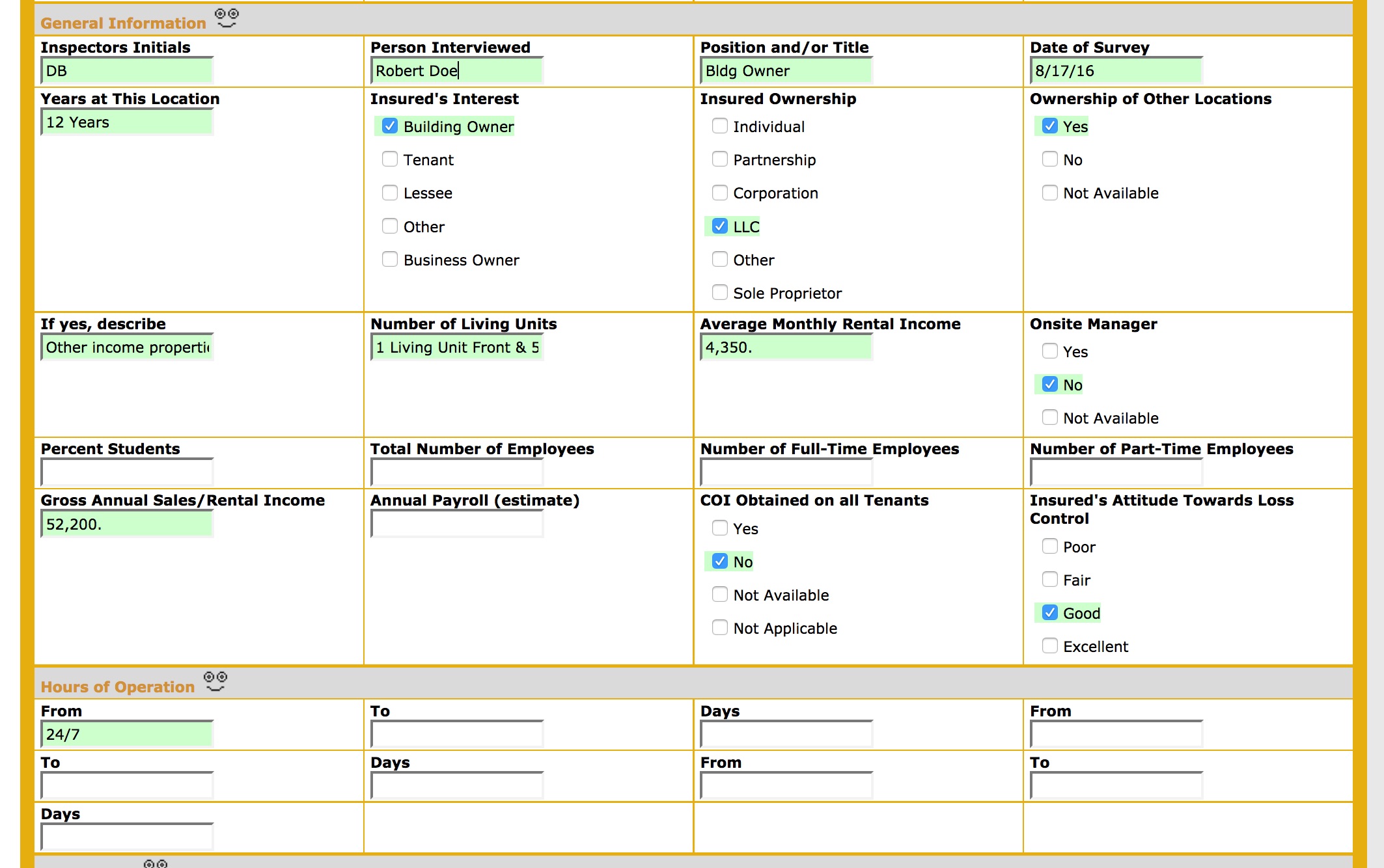The width and height of the screenshot is (1384, 868).
Task: Select the Business Owner checkbox
Action: click(389, 259)
